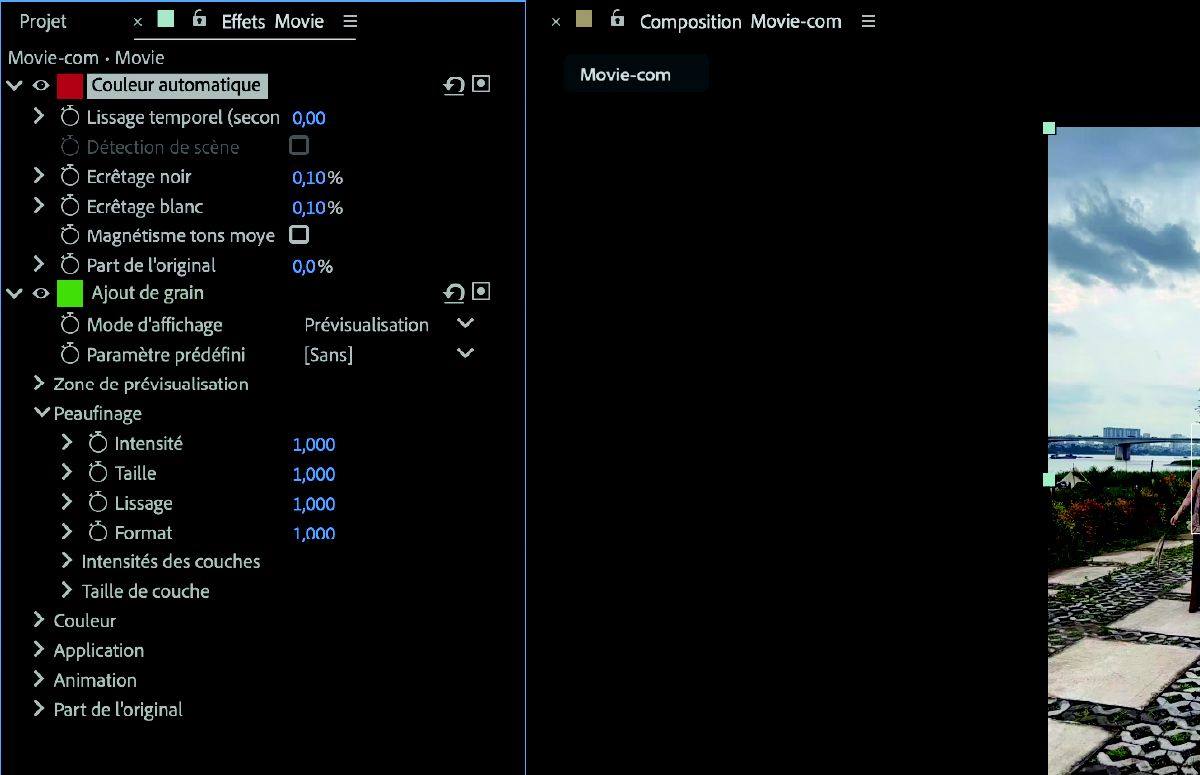Toggle stopwatch for Ecrêtage noir

[70, 177]
